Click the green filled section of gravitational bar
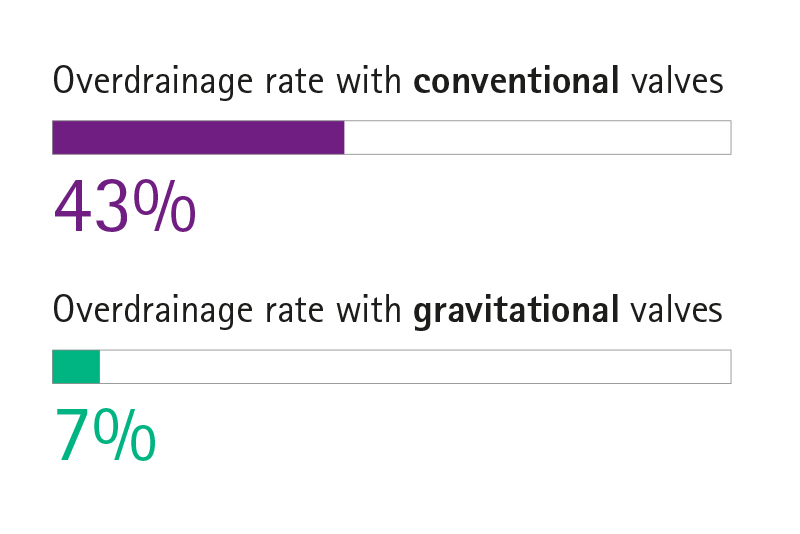This screenshot has width=800, height=534. (76, 367)
